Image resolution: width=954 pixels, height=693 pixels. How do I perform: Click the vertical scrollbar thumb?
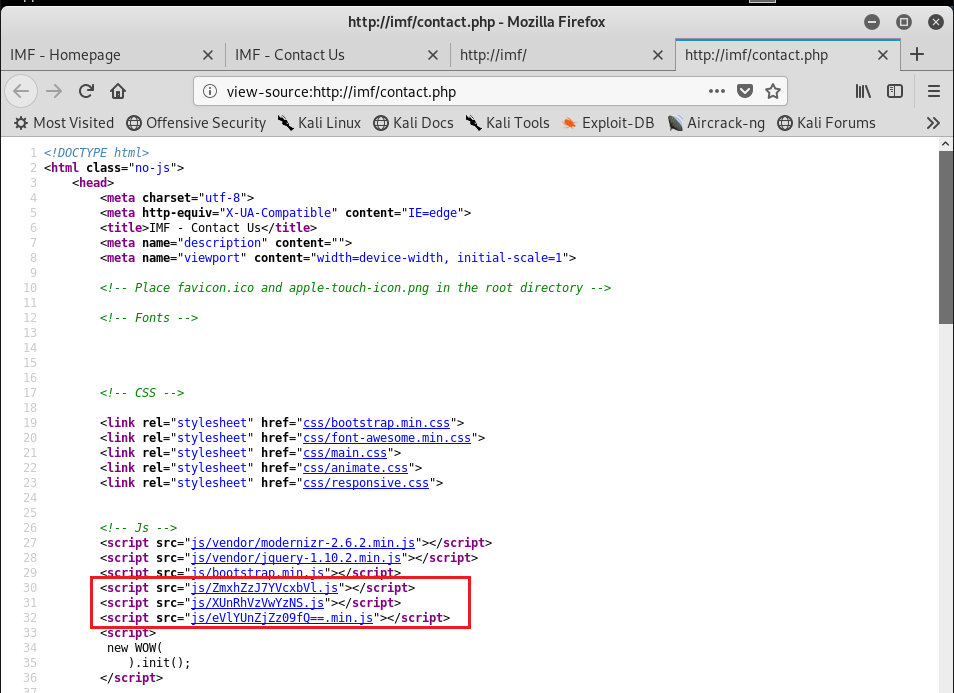[945, 237]
